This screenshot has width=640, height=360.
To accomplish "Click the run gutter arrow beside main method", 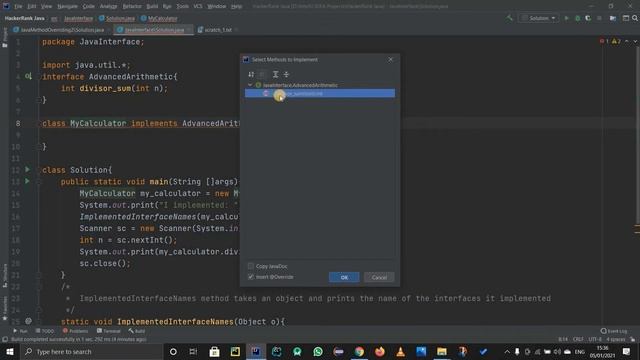I will 27,181.
